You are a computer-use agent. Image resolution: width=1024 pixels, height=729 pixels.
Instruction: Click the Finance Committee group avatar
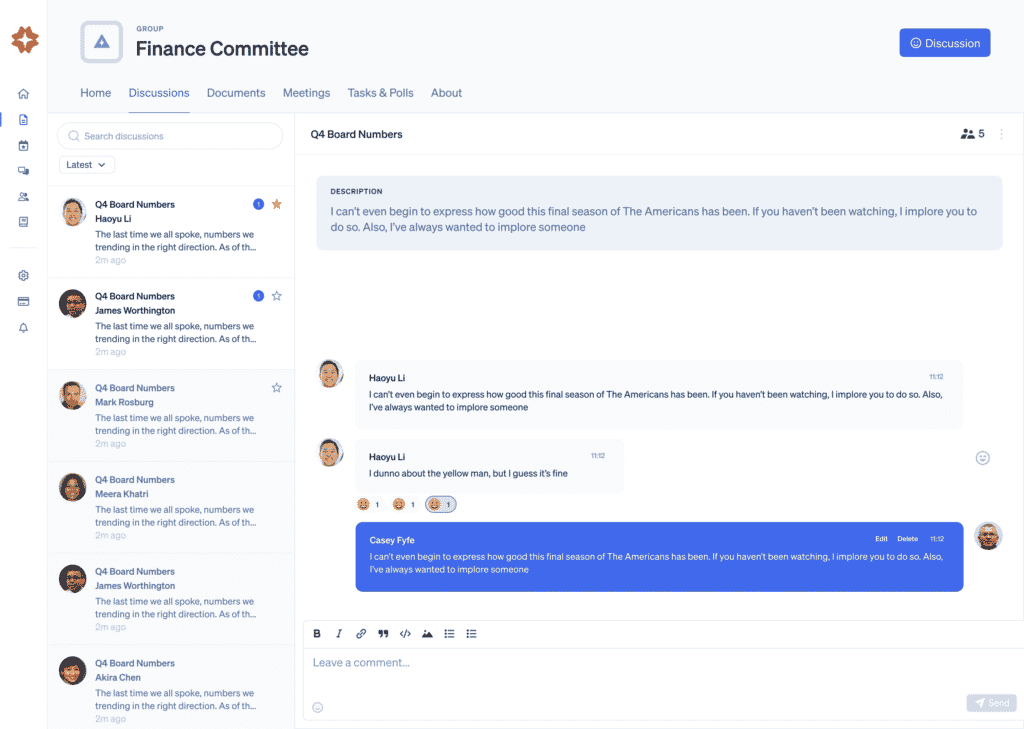tap(101, 42)
